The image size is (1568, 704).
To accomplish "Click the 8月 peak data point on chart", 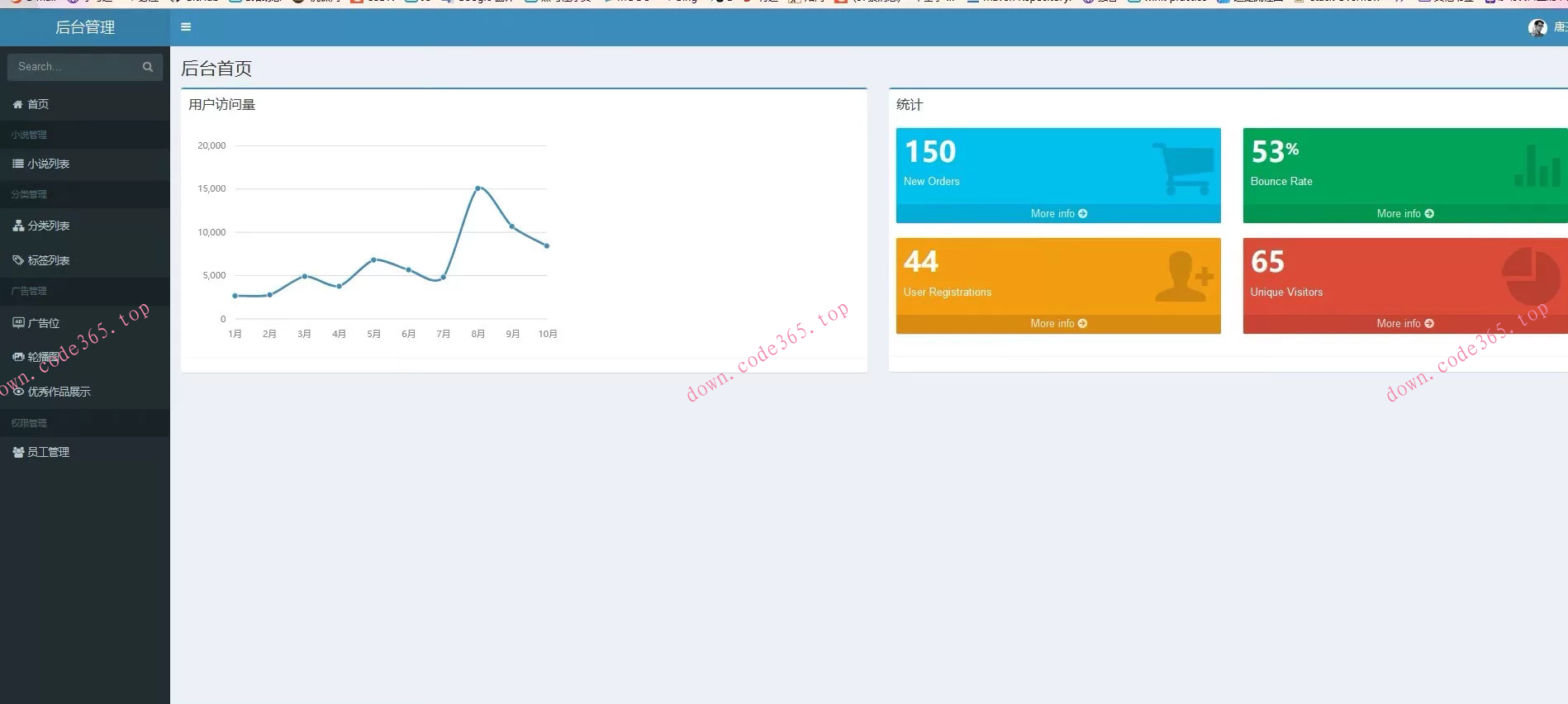I will (x=478, y=188).
